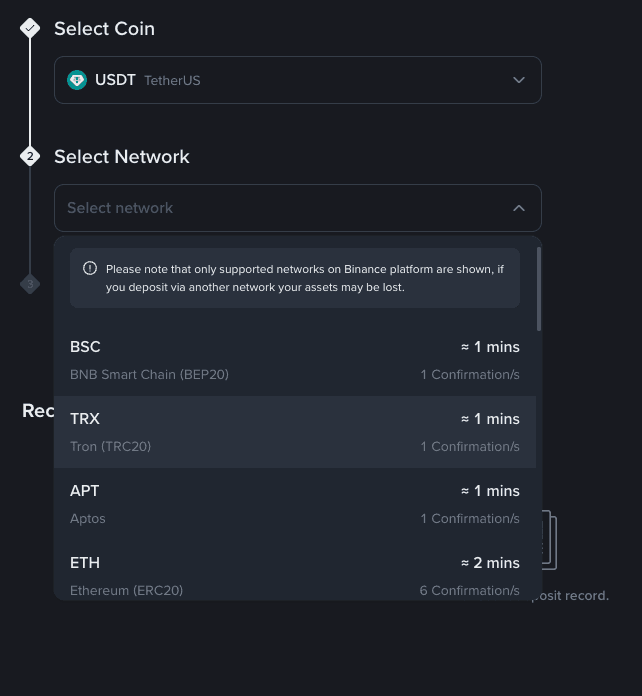
Task: Collapse the network list with up chevron
Action: (519, 208)
